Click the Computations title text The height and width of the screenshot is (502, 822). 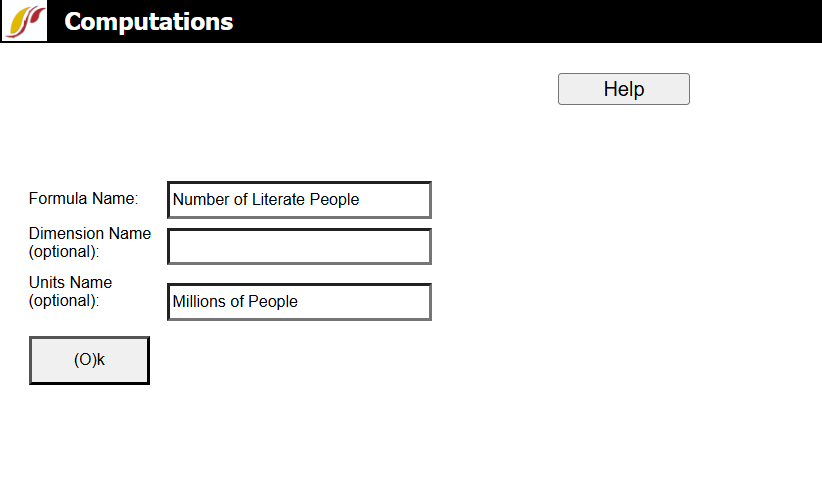[148, 21]
